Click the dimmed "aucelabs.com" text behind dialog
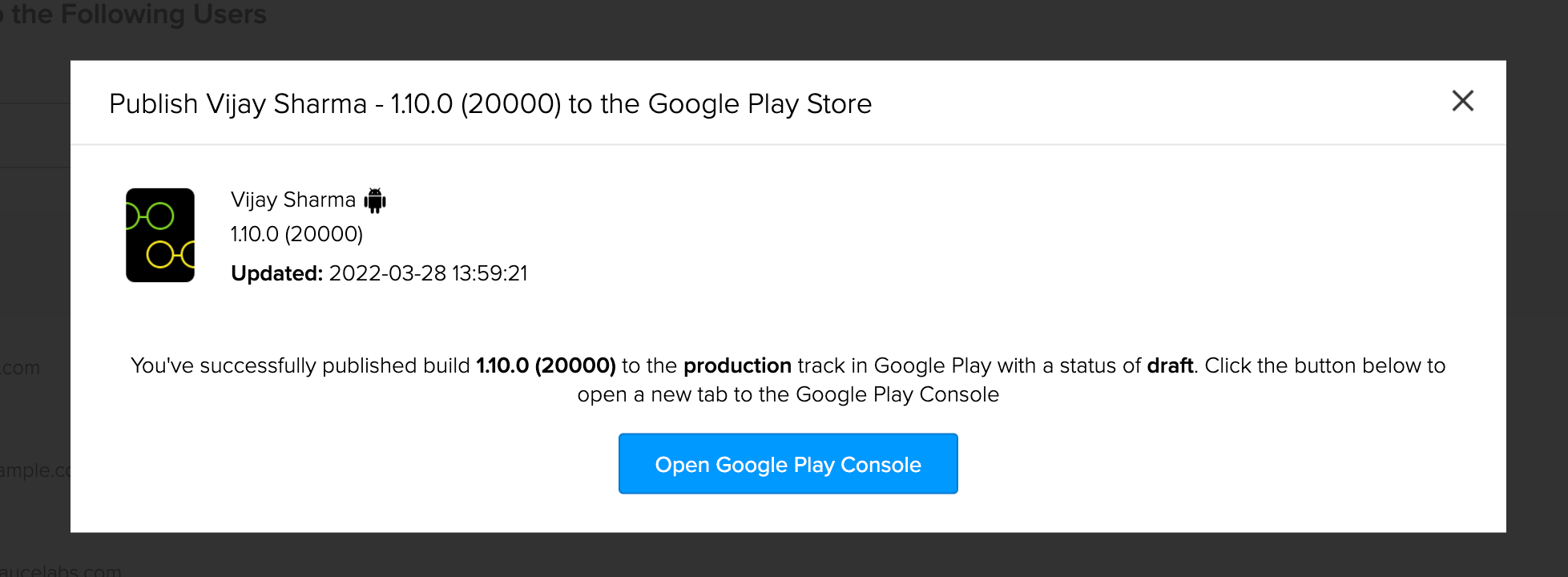This screenshot has width=1568, height=577. (x=62, y=571)
